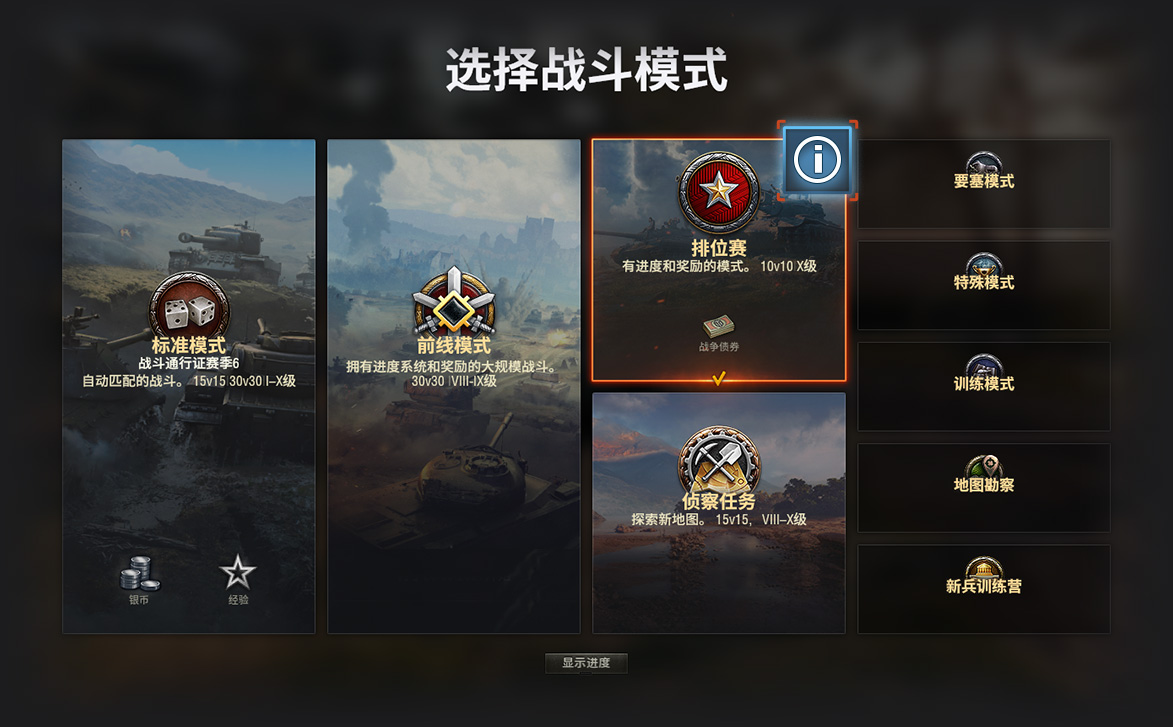The image size is (1173, 727).
Task: Open 要塞模式 stronghold mode
Action: pyautogui.click(x=984, y=184)
